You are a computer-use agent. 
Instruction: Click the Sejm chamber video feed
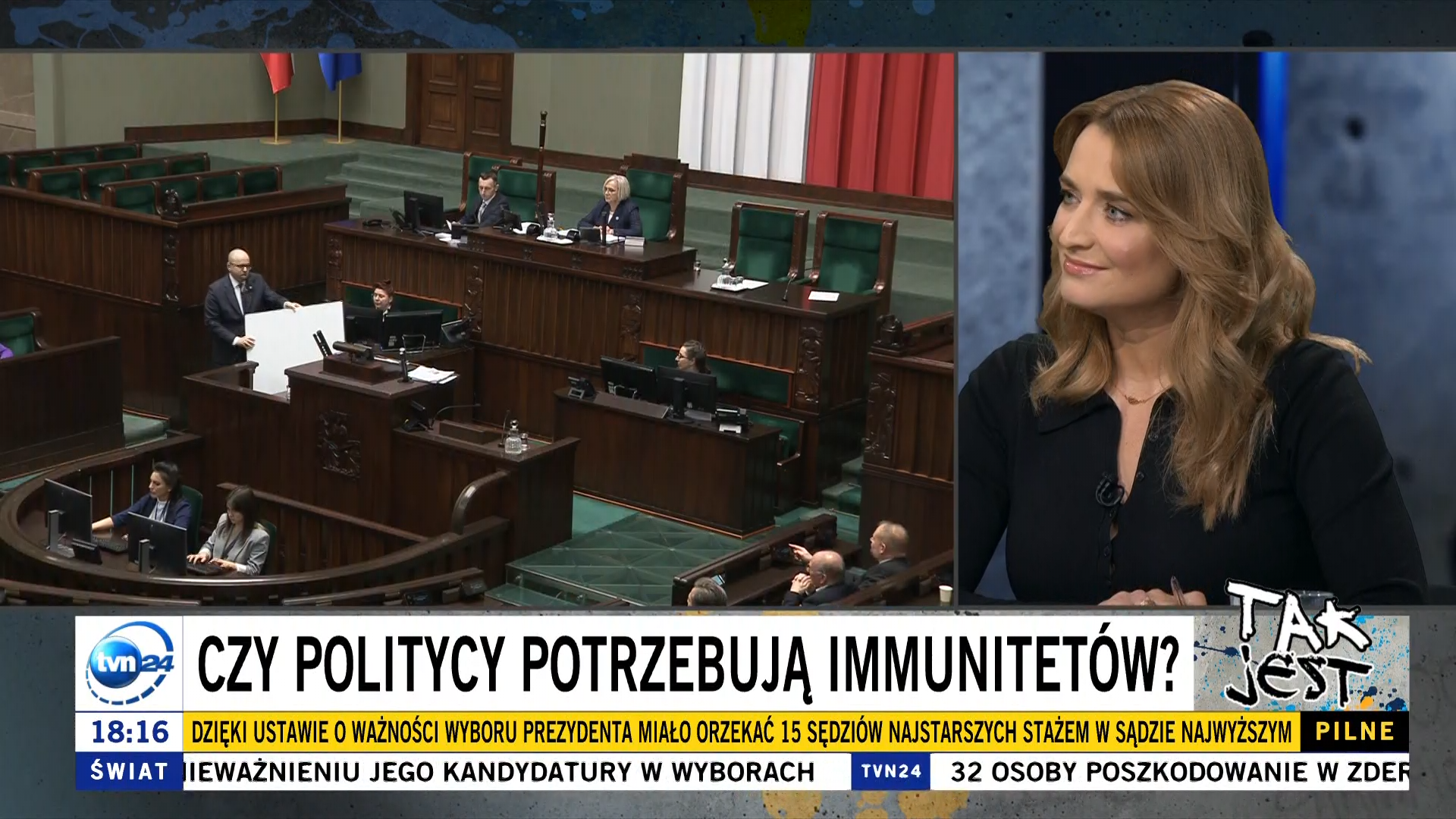[477, 328]
